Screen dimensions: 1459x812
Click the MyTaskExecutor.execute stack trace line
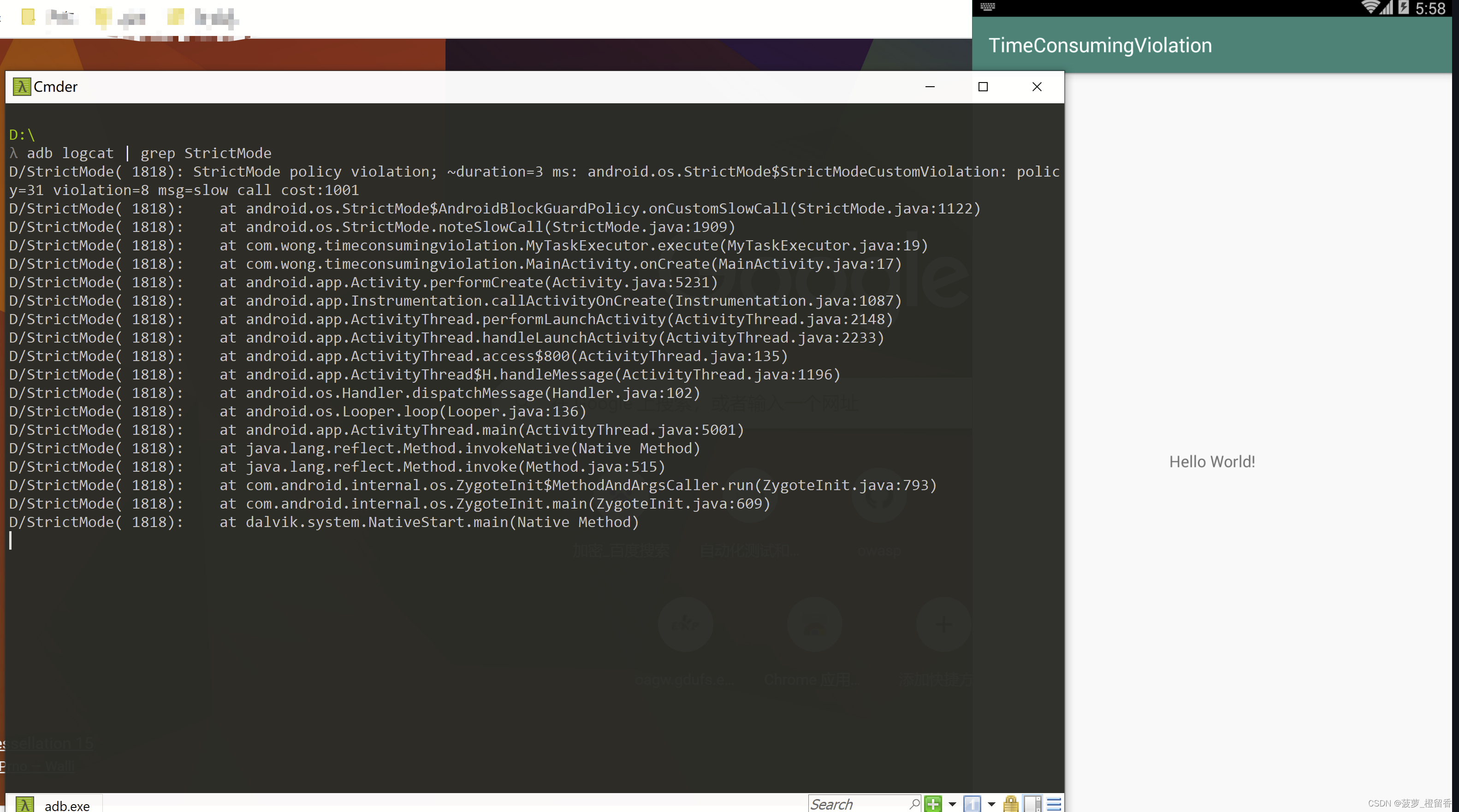[x=469, y=245]
